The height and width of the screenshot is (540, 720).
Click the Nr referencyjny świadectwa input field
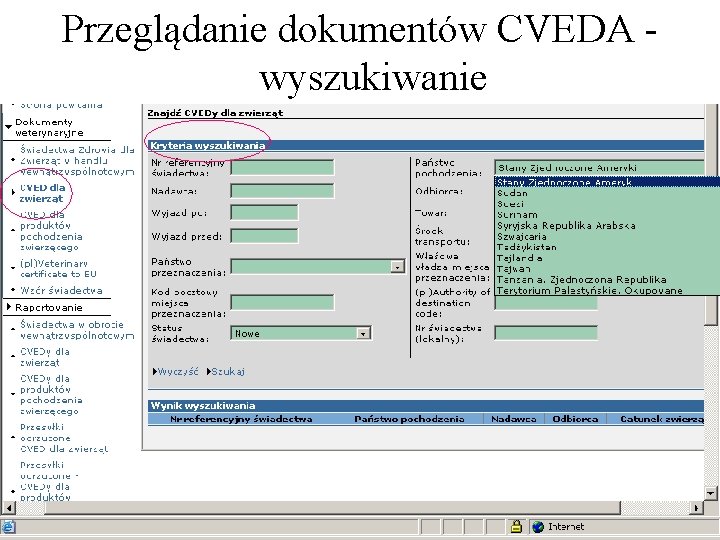coord(282,167)
